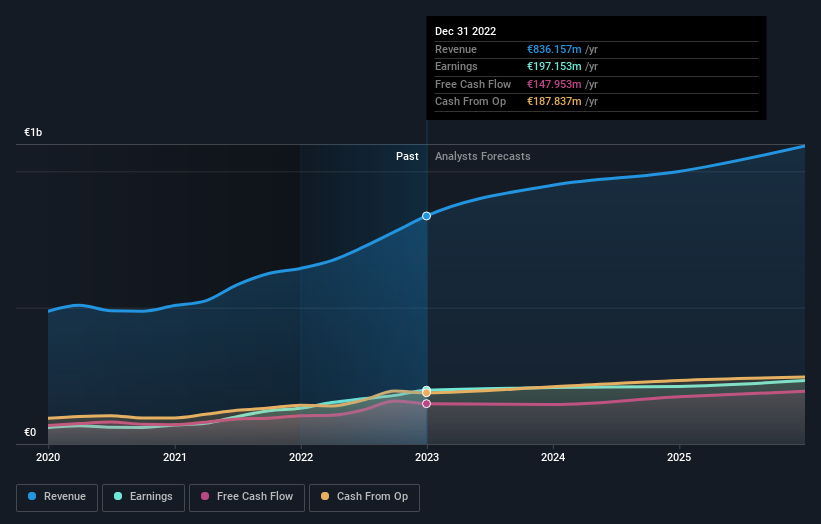Click the Earnings value €197.153m
Screen dimensions: 821x524
pyautogui.click(x=554, y=66)
